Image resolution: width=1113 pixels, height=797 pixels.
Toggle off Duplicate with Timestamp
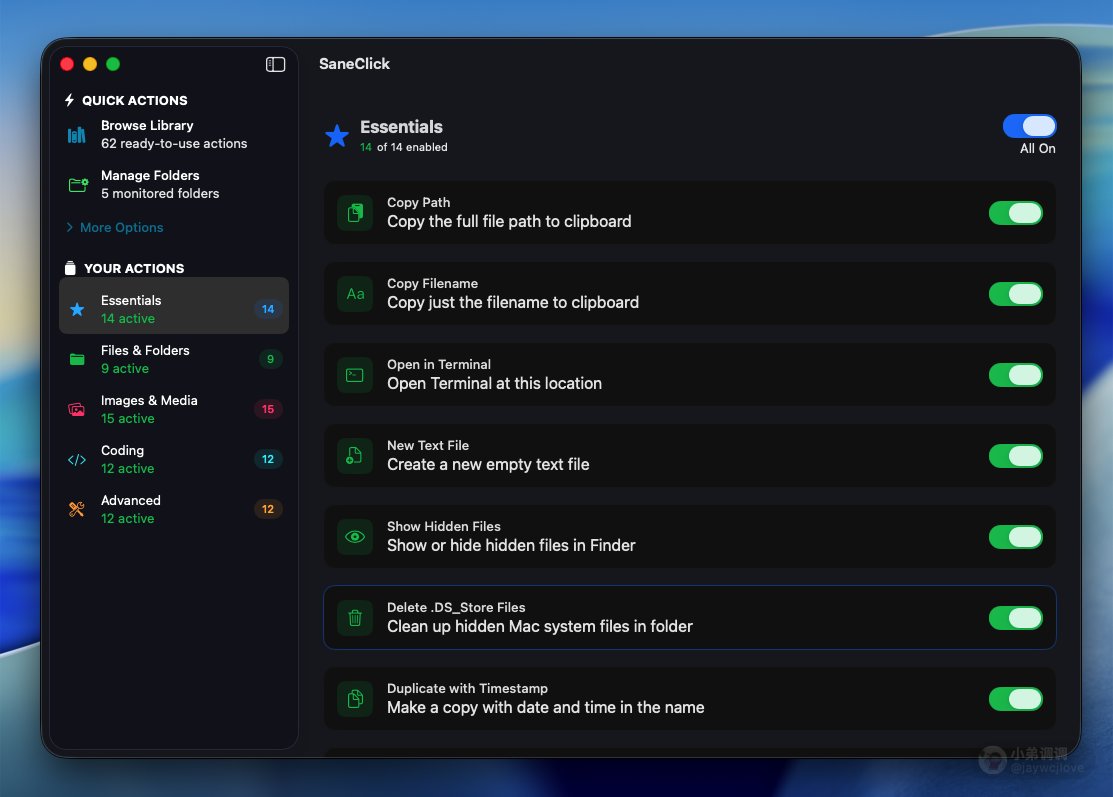pos(1016,698)
